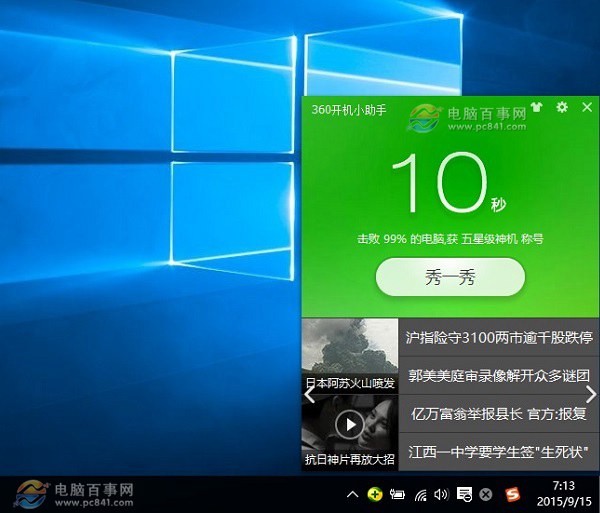600x513 pixels.
Task: Open the skin (shirt) icon in 360 widget
Action: click(537, 107)
